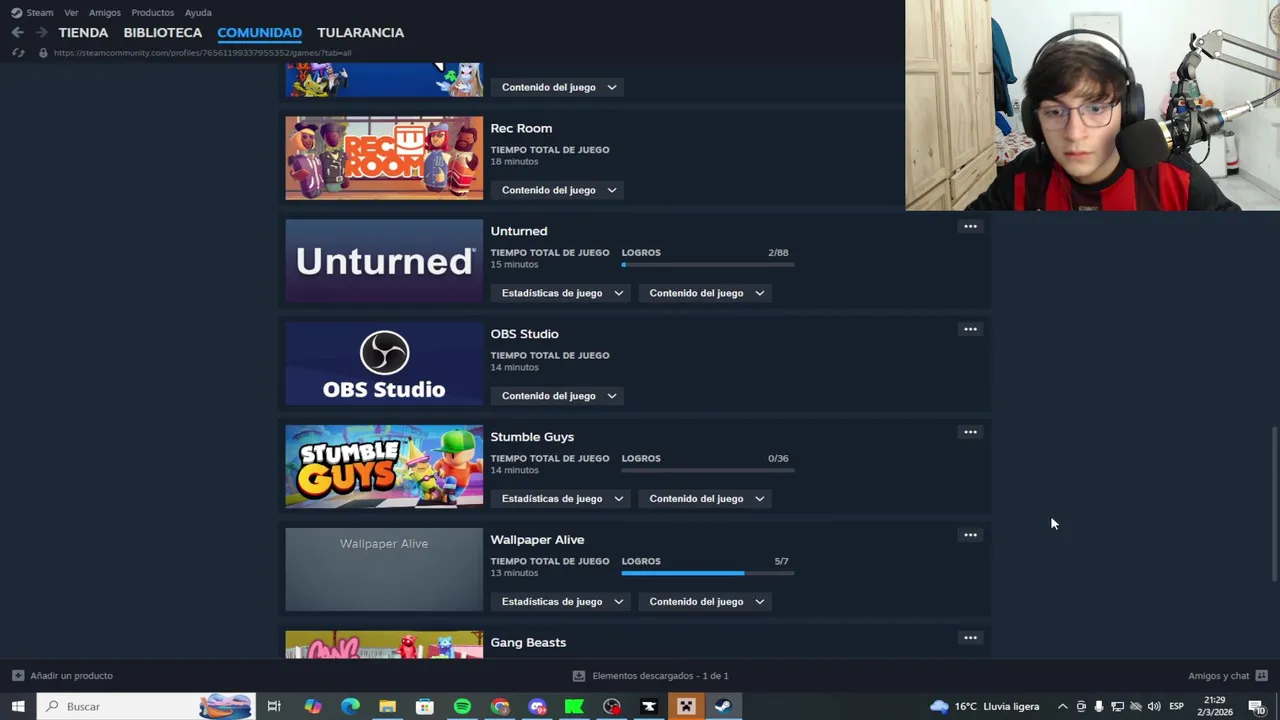Open the Ayuda menu
The height and width of the screenshot is (720, 1280).
point(198,13)
